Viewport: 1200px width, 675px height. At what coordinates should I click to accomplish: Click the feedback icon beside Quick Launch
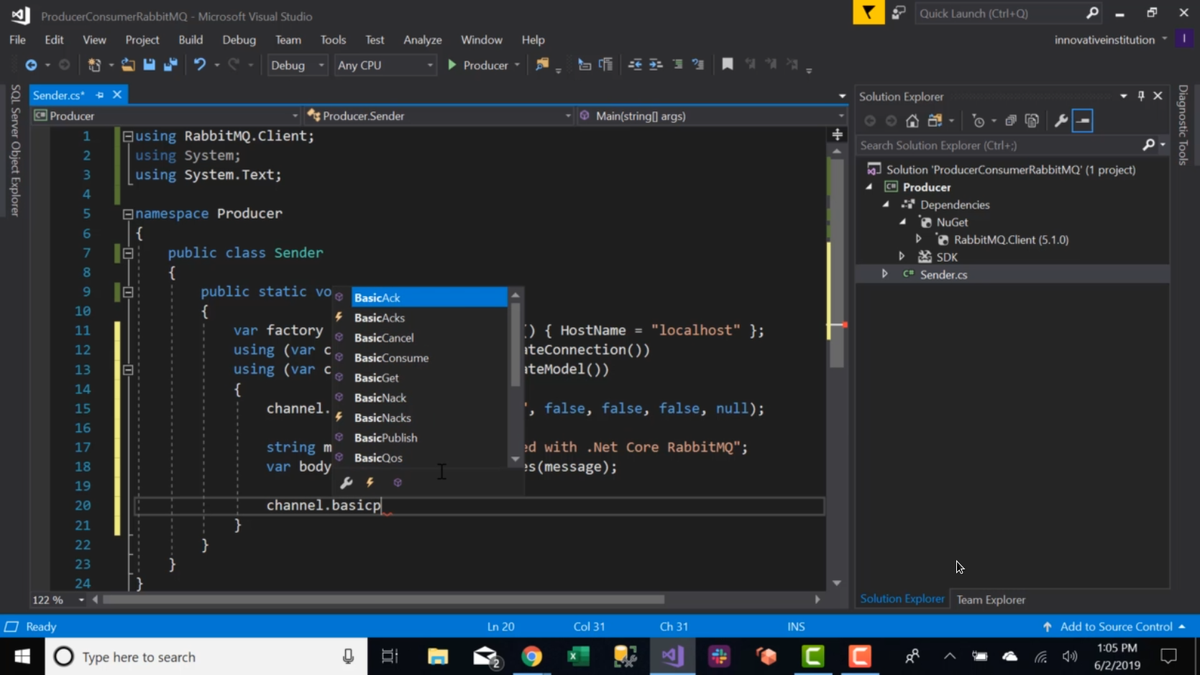[x=898, y=13]
